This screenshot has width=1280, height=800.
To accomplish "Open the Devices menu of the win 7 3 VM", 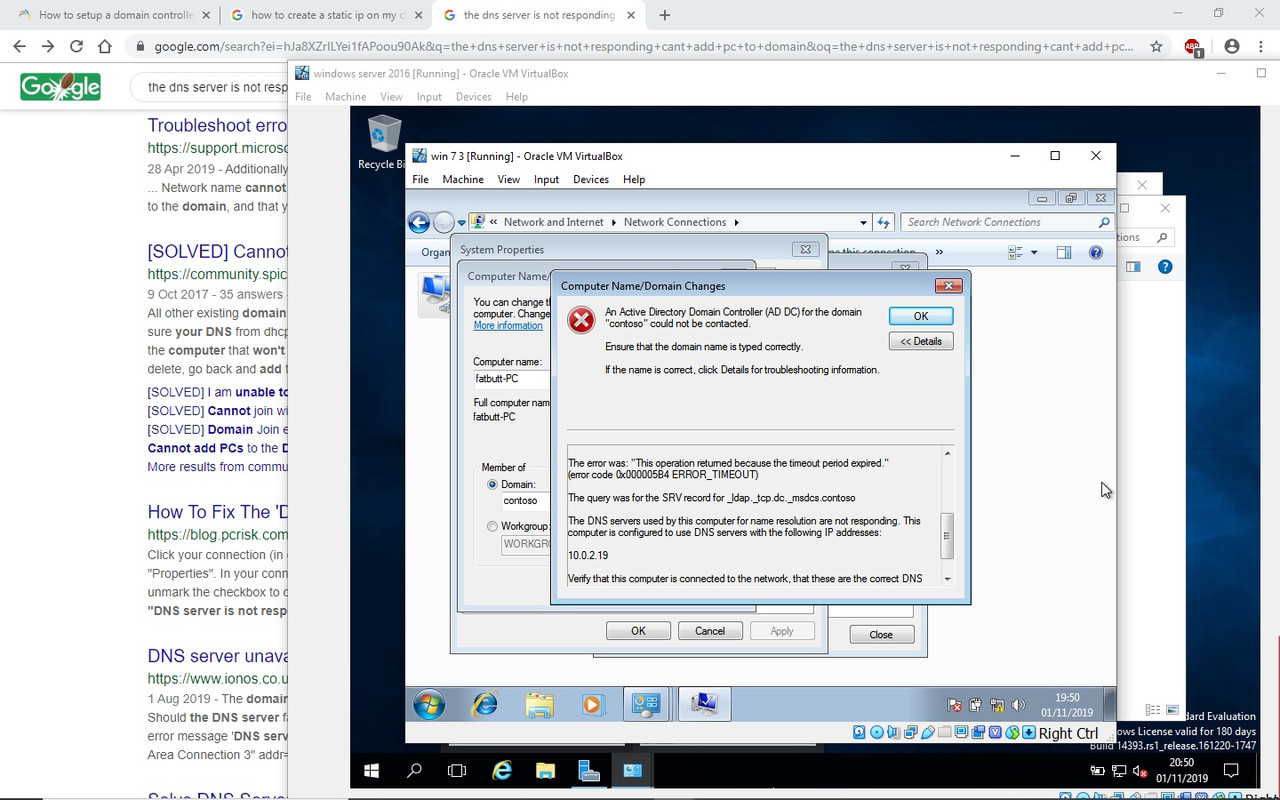I will [x=590, y=179].
